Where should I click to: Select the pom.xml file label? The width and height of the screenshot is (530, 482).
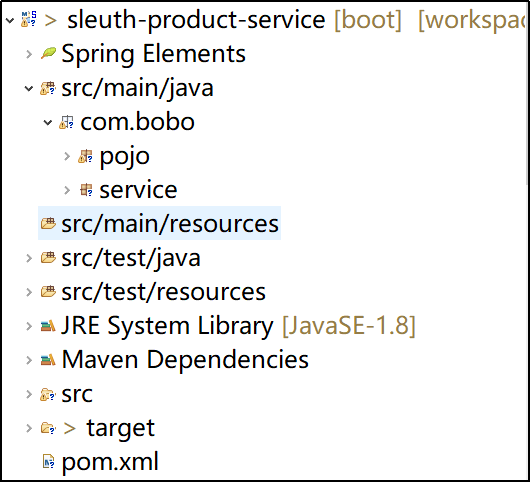click(110, 462)
